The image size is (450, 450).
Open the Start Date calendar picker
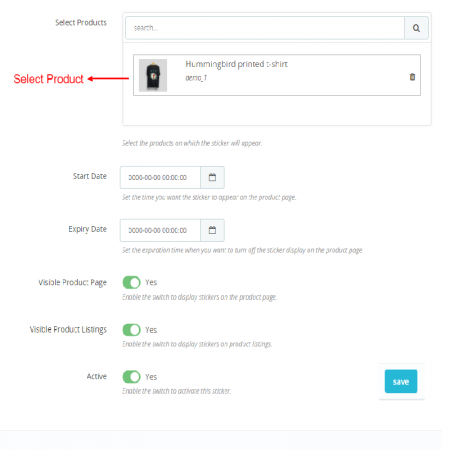point(212,177)
